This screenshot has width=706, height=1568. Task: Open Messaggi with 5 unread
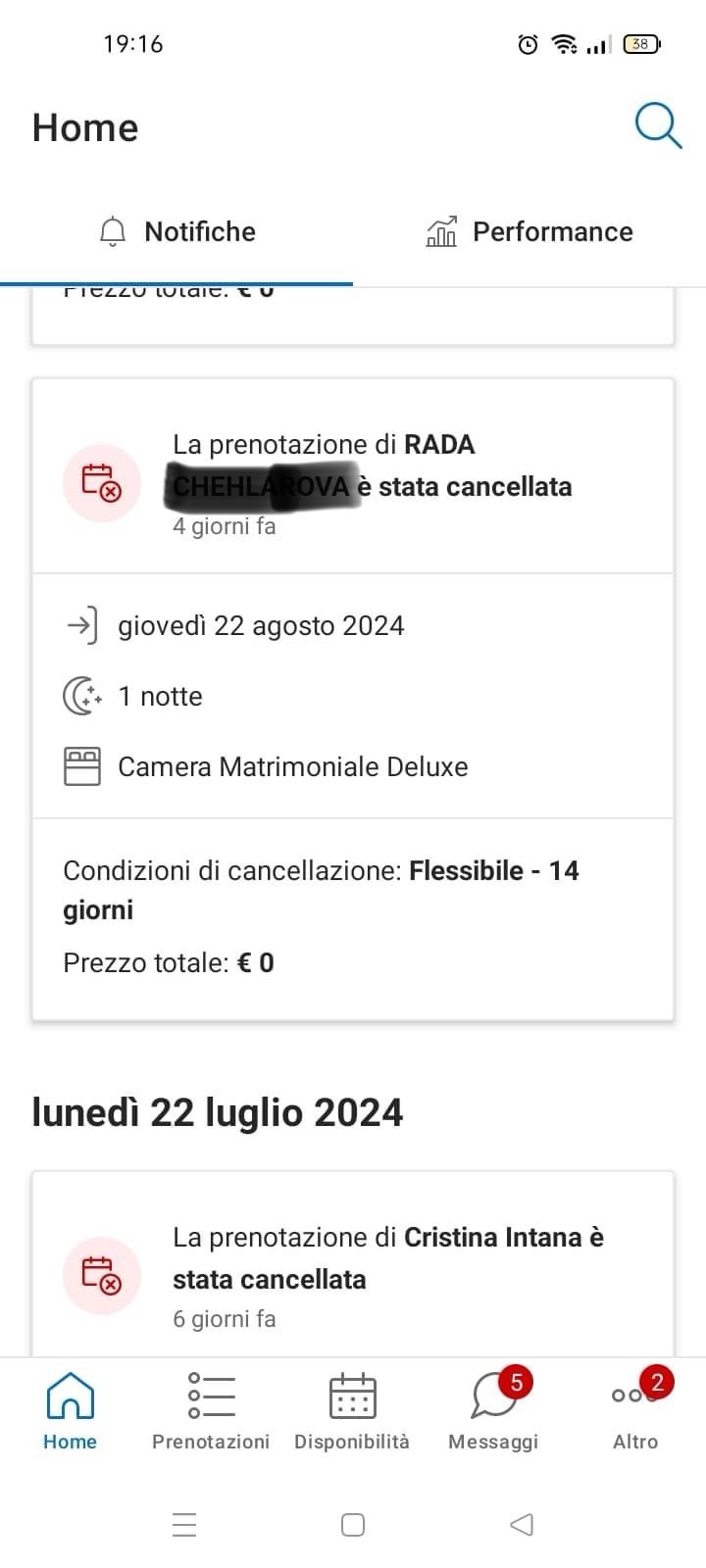tap(493, 1411)
